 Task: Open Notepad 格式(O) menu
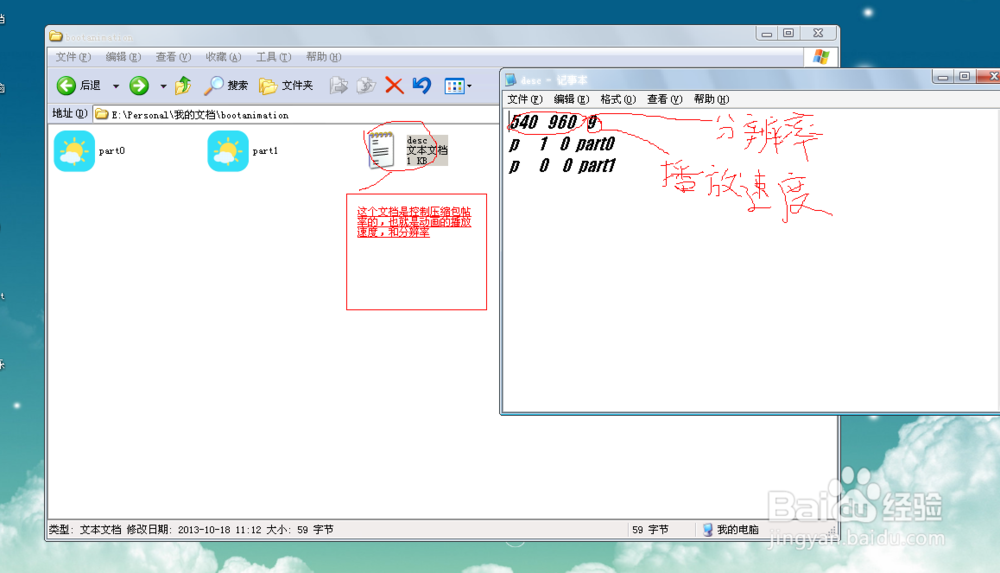point(618,99)
